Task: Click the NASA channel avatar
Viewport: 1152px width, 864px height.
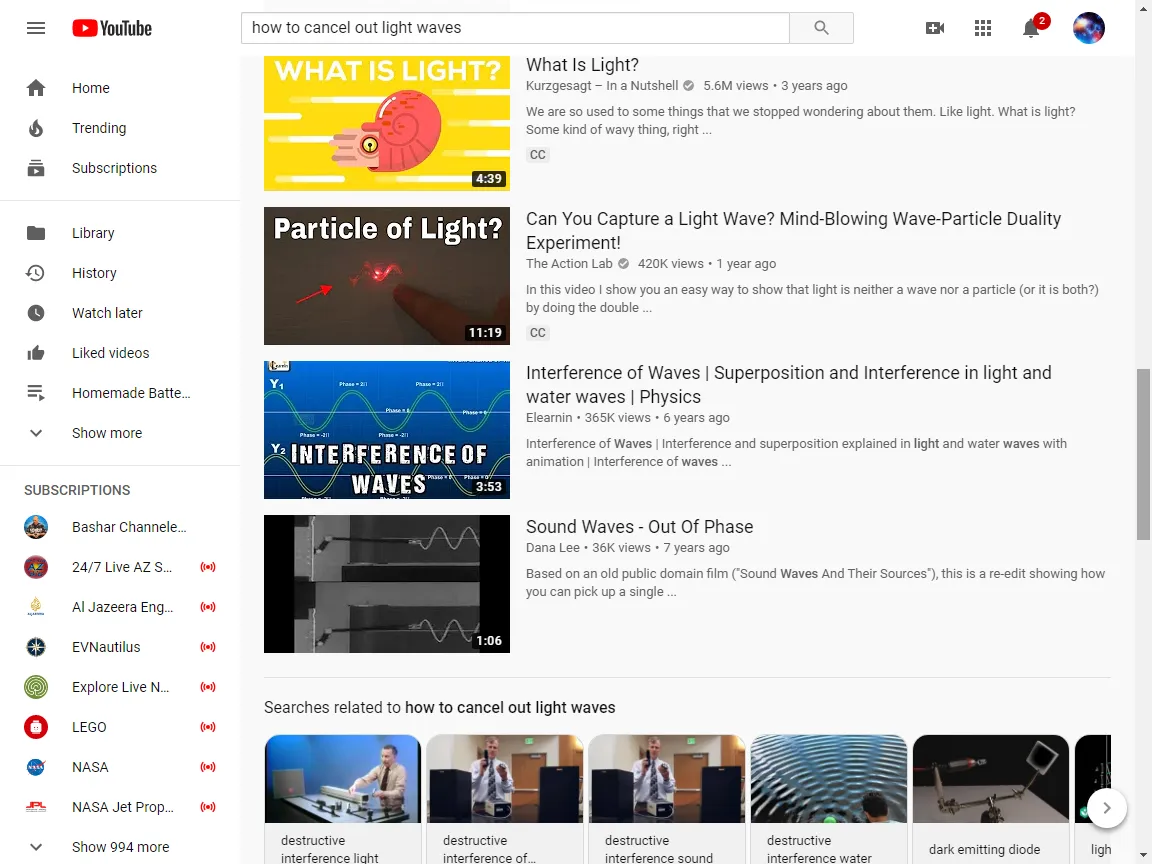Action: click(36, 767)
